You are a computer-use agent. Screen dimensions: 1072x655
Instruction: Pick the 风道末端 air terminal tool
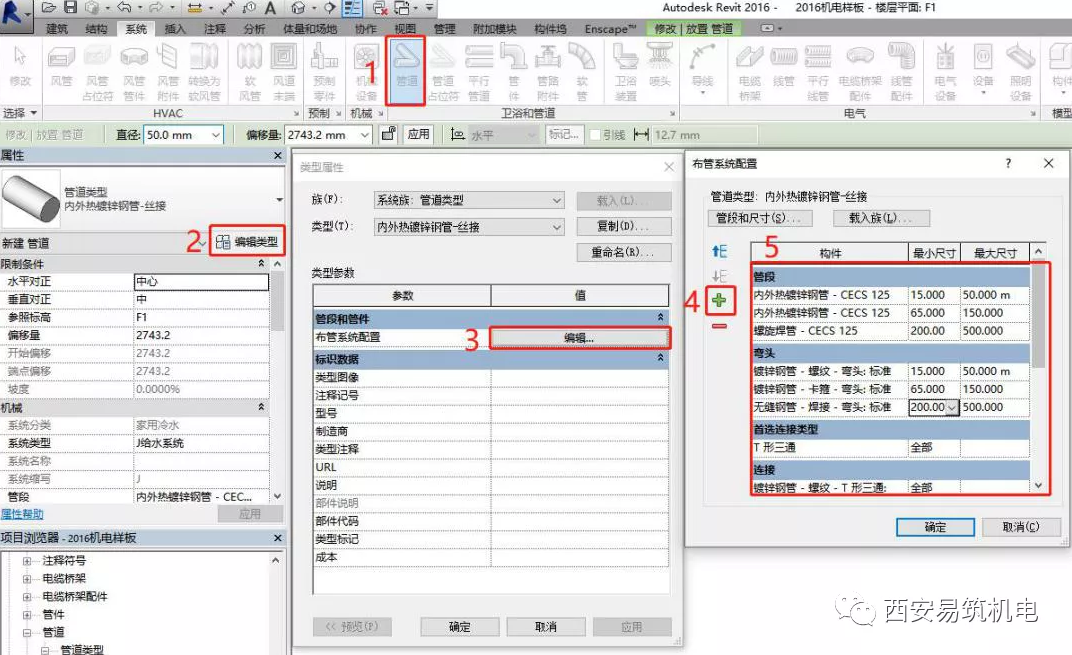284,72
